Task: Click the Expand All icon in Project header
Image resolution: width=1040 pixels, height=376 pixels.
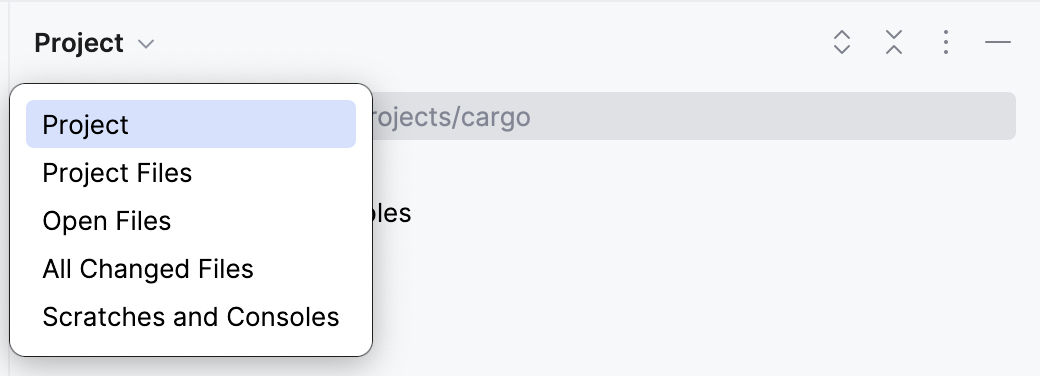Action: [842, 42]
